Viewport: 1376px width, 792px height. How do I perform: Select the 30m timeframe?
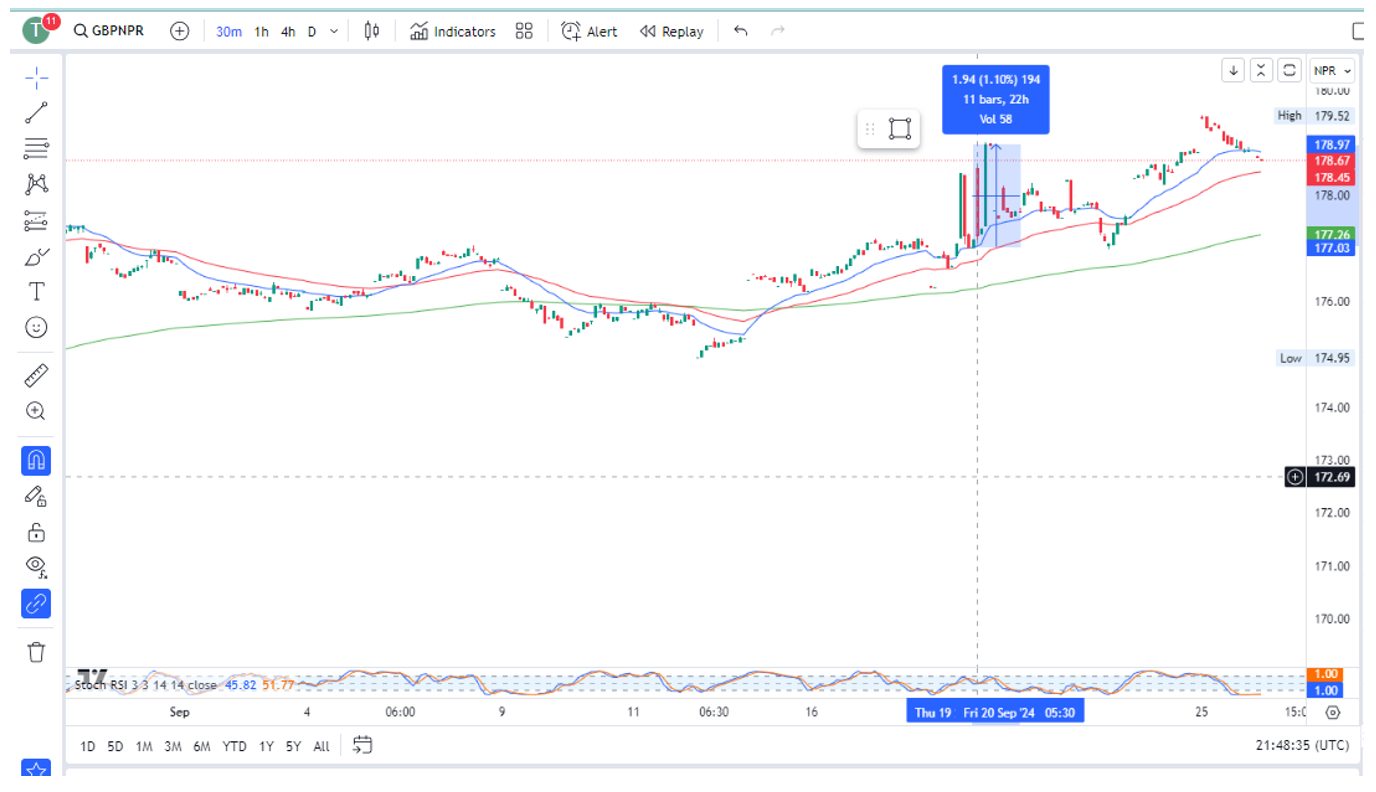229,31
